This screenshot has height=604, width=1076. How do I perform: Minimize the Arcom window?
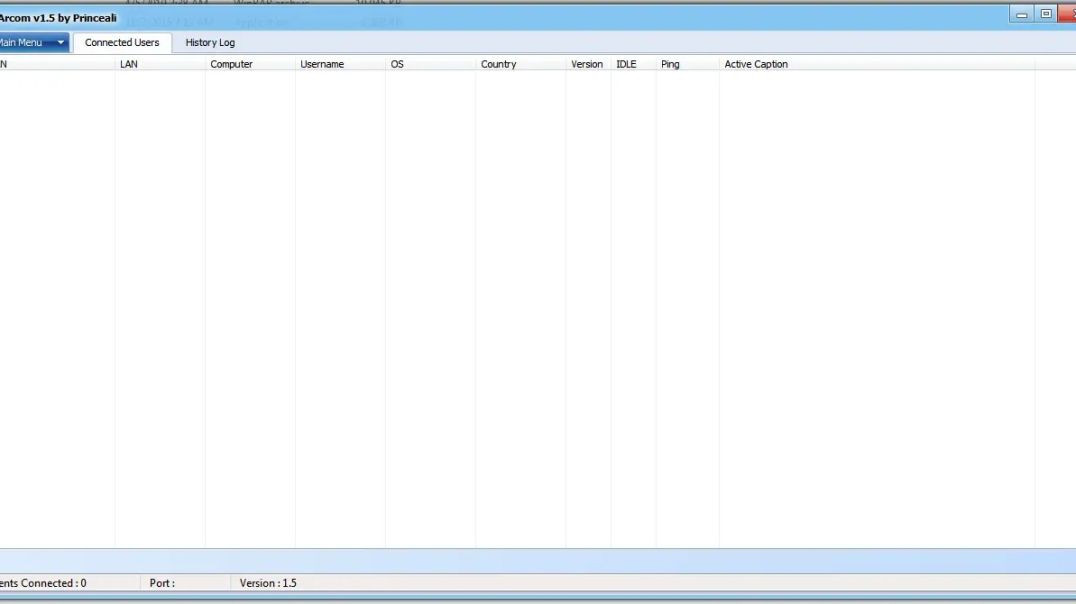[1022, 15]
